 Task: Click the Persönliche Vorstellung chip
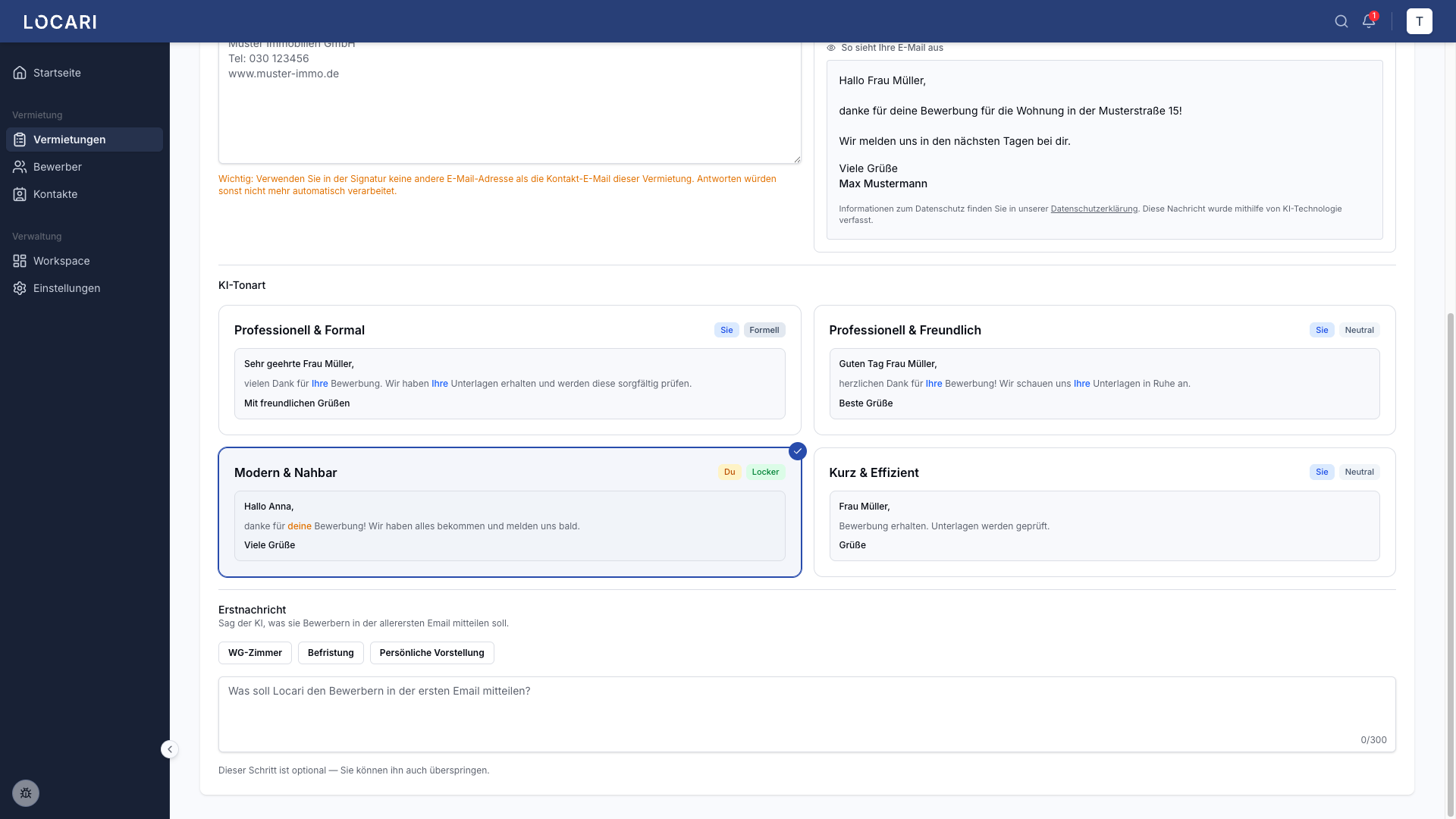coord(431,653)
